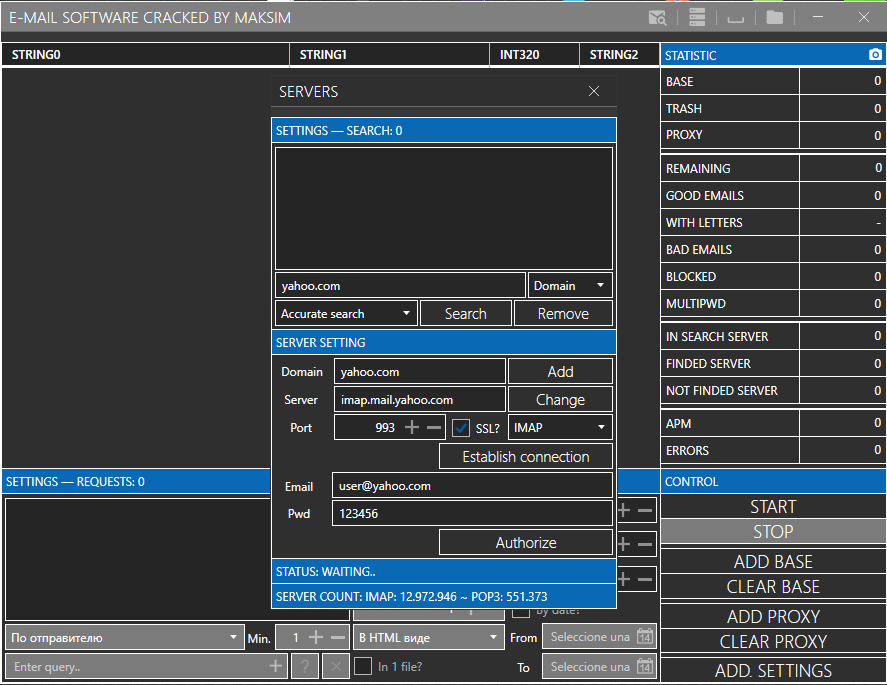Open ADD. SETTINGS button
The image size is (887, 685).
773,671
